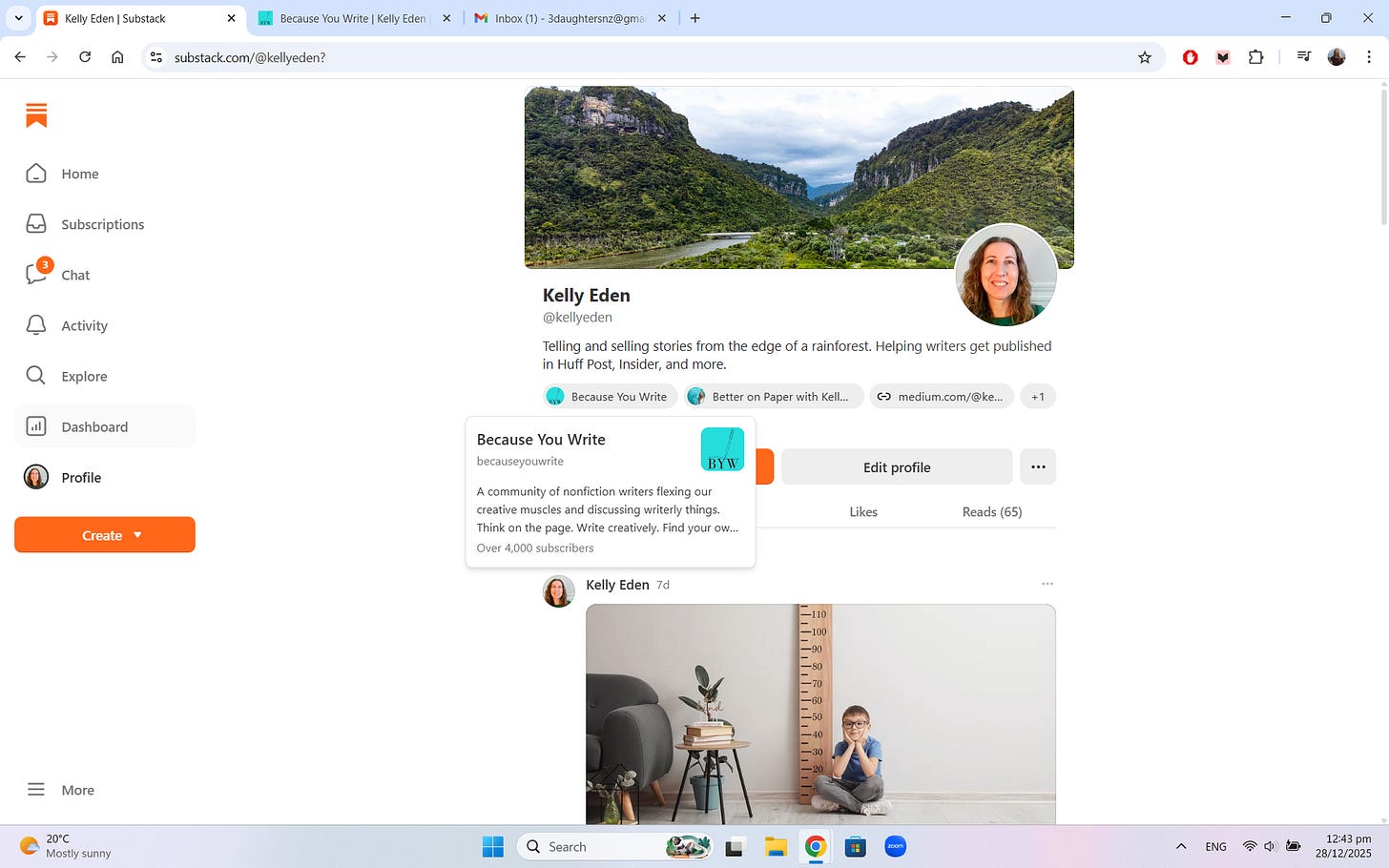Click the Substack bookmark logo
1389x868 pixels.
tap(36, 115)
